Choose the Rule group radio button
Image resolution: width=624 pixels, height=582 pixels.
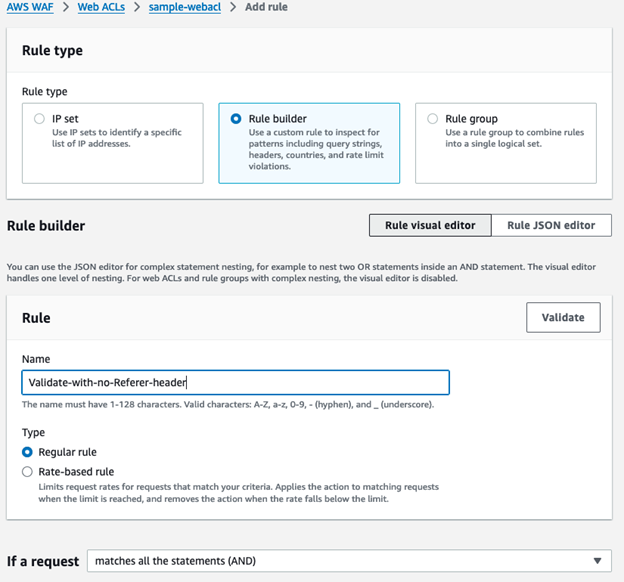(x=433, y=119)
